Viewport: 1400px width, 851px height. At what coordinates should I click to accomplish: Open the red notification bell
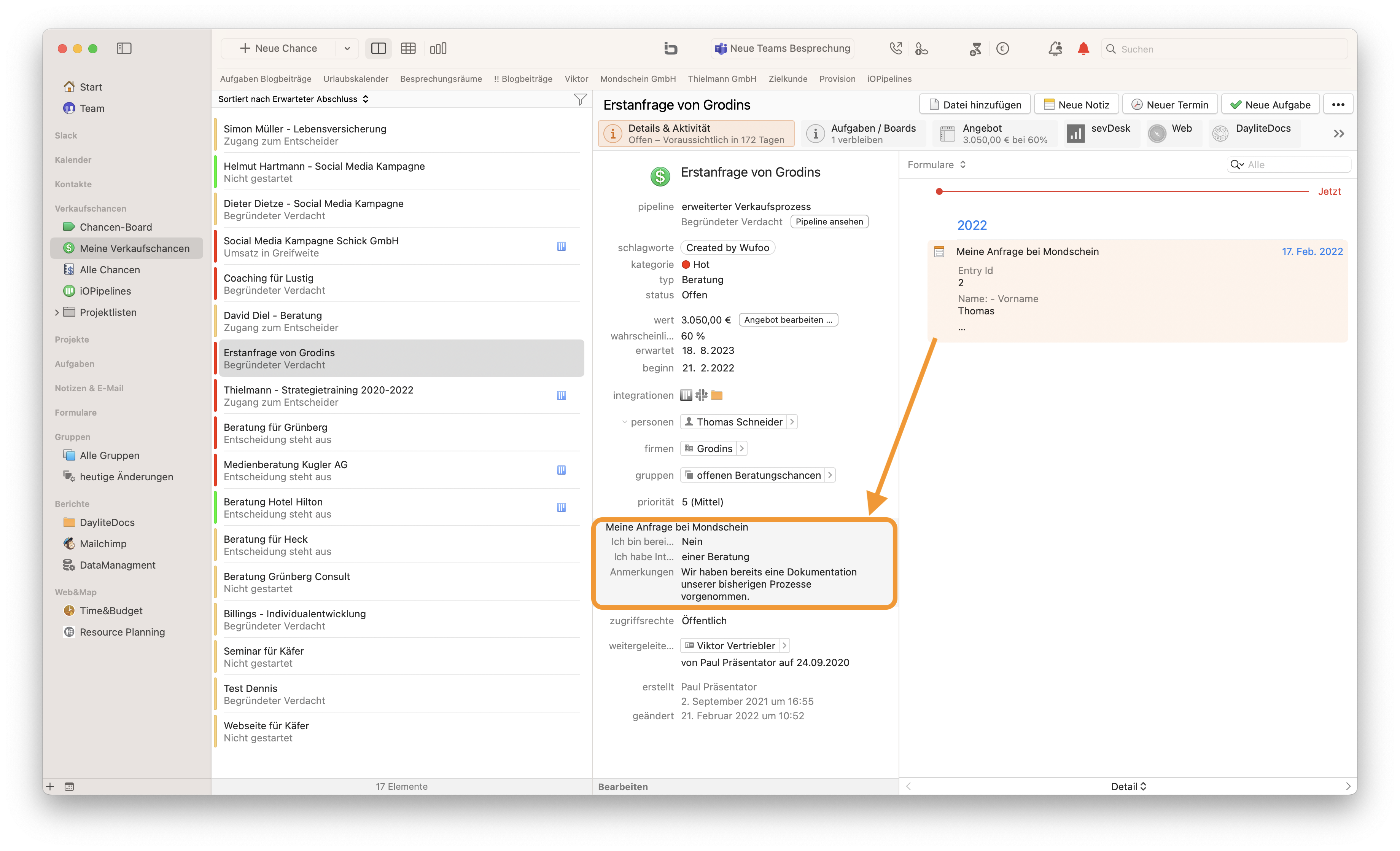pos(1083,48)
